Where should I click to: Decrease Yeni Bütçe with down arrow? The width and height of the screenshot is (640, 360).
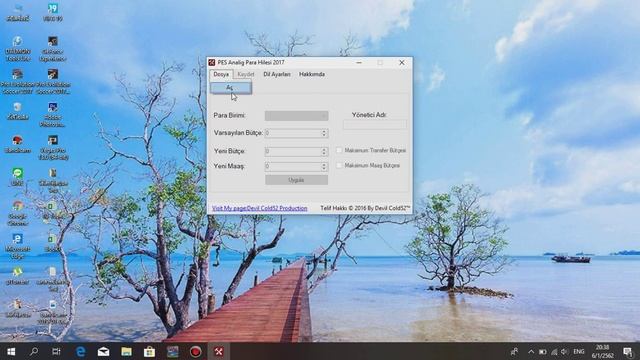coord(324,154)
